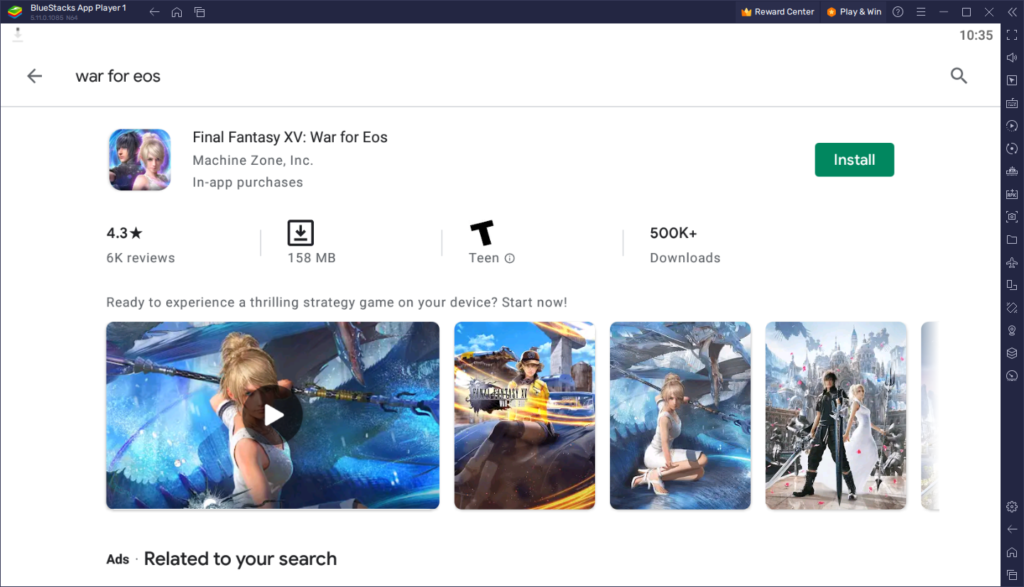Viewport: 1024px width, 587px height.
Task: Open the Media Manager folder icon
Action: point(1012,240)
